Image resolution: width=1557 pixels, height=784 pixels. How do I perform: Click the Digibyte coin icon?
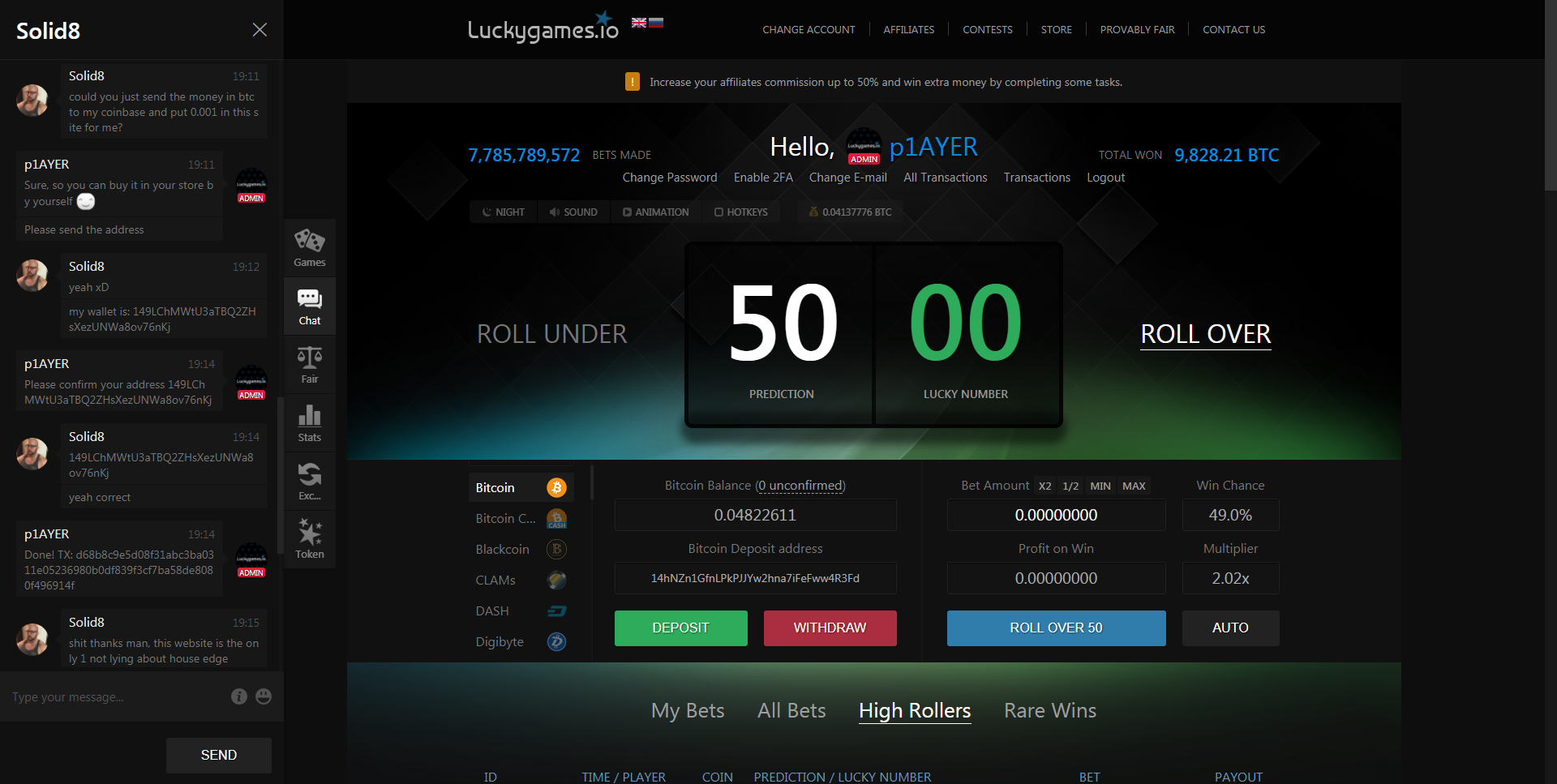pyautogui.click(x=556, y=641)
